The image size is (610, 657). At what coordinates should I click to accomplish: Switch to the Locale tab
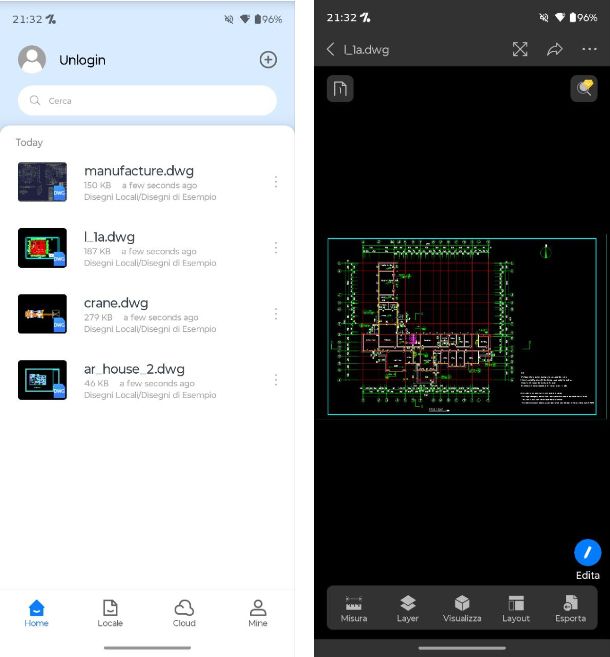(x=110, y=613)
